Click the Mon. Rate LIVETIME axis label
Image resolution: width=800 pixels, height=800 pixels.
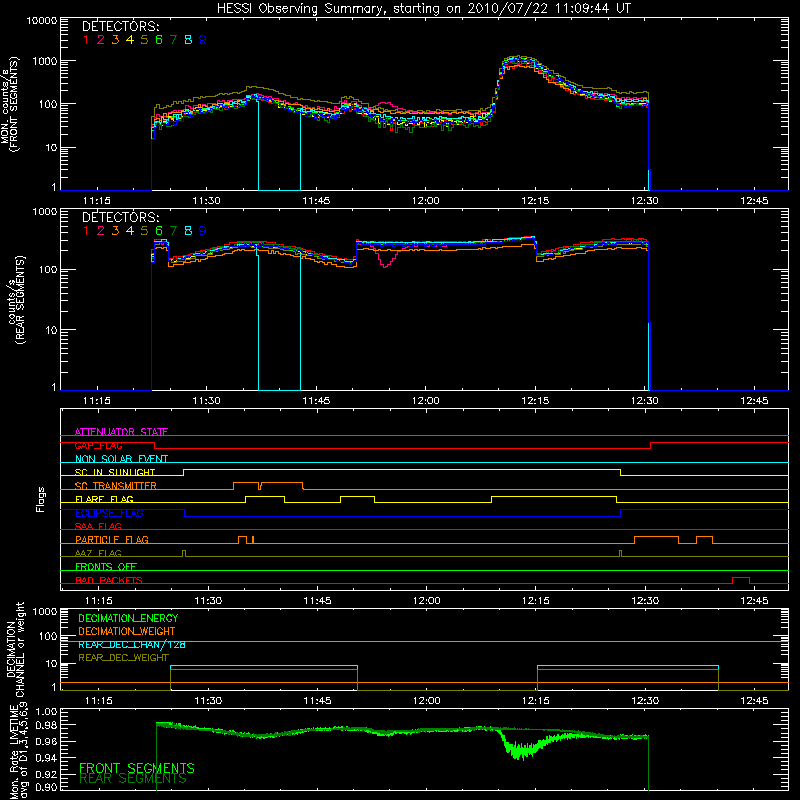click(x=17, y=751)
